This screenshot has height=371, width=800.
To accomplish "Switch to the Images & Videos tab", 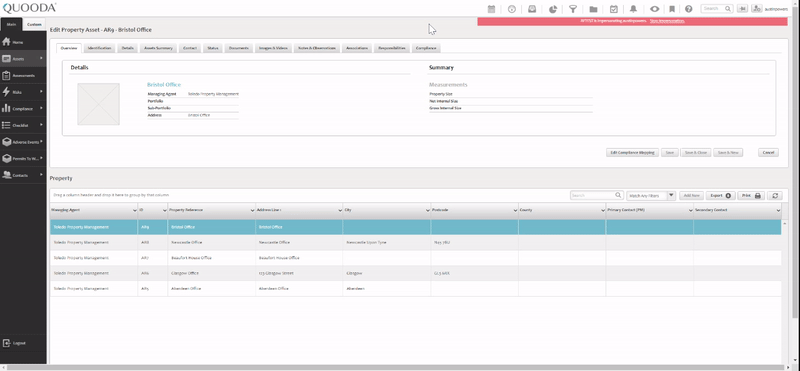I will click(273, 48).
